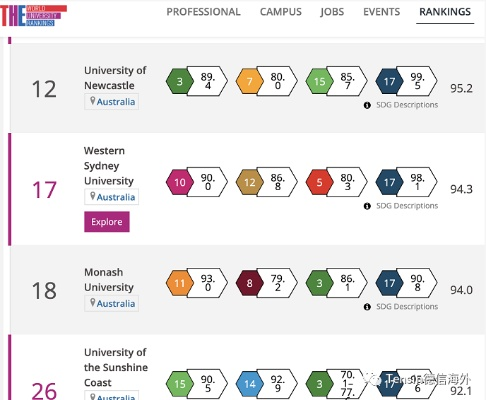486x400 pixels.
Task: Select orange SDG 7 badge for Newcastle
Action: point(249,81)
